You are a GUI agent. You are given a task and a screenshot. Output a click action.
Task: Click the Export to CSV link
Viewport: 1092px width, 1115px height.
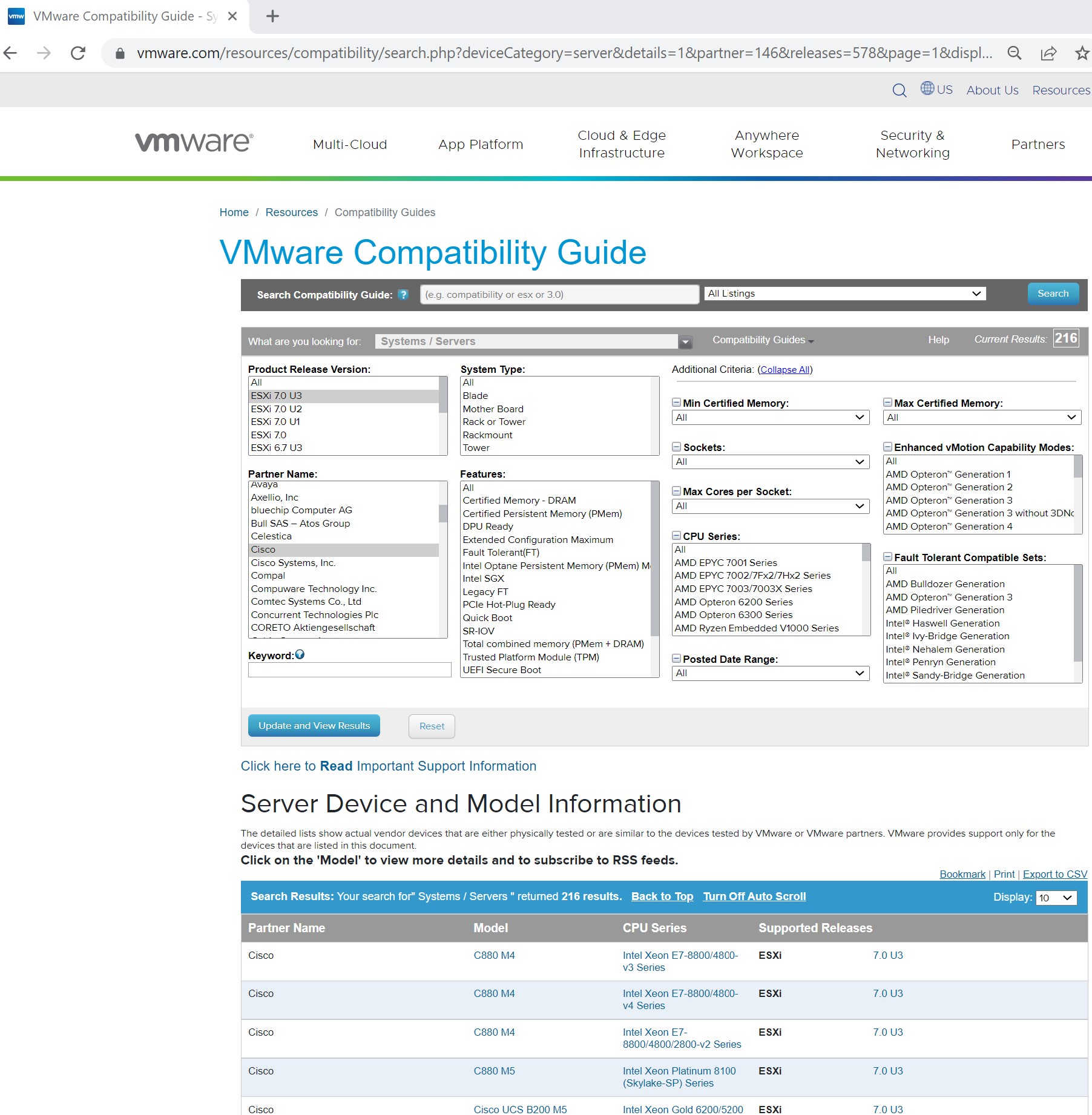coord(1055,874)
